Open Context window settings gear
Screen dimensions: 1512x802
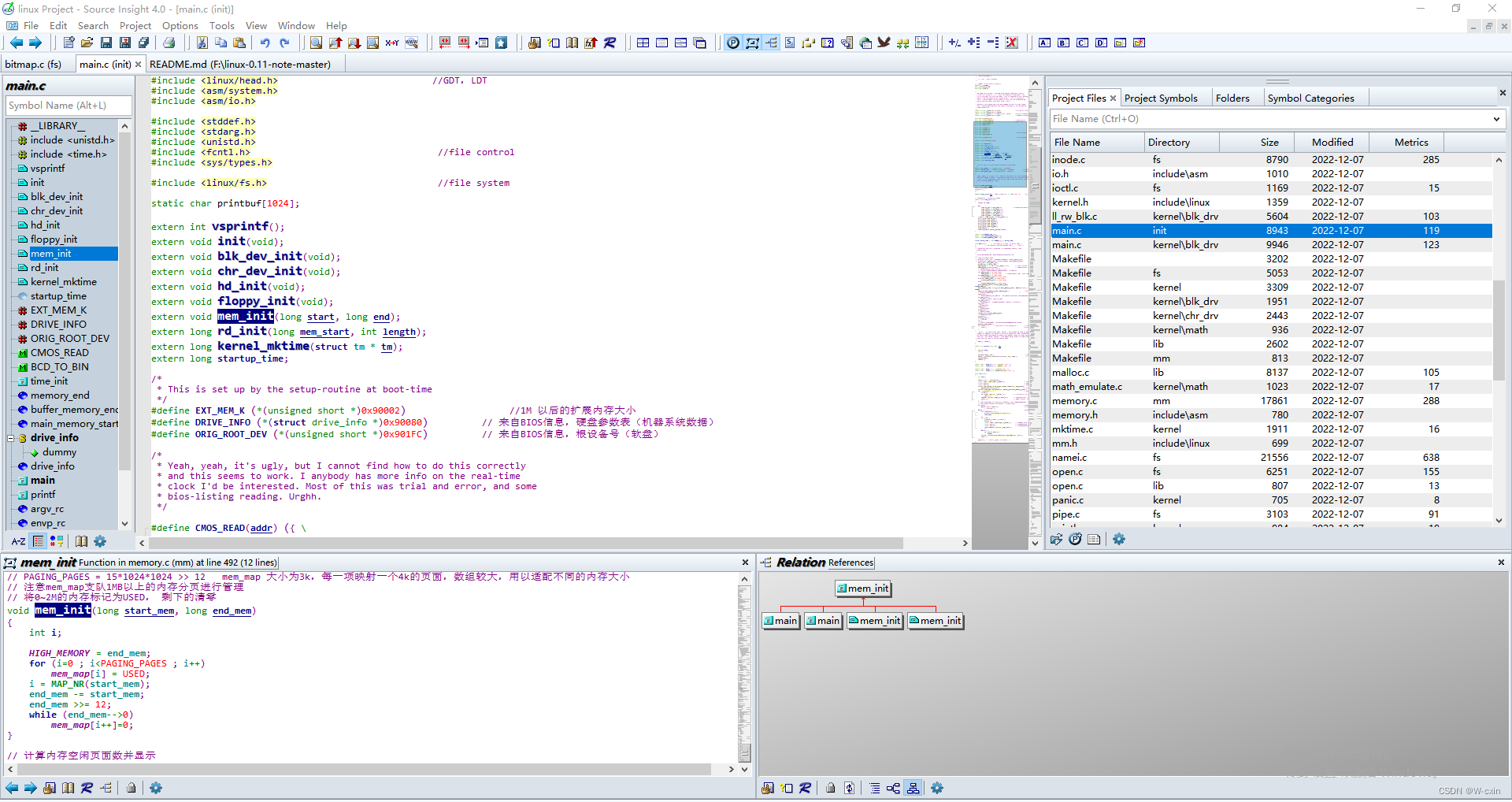click(156, 788)
